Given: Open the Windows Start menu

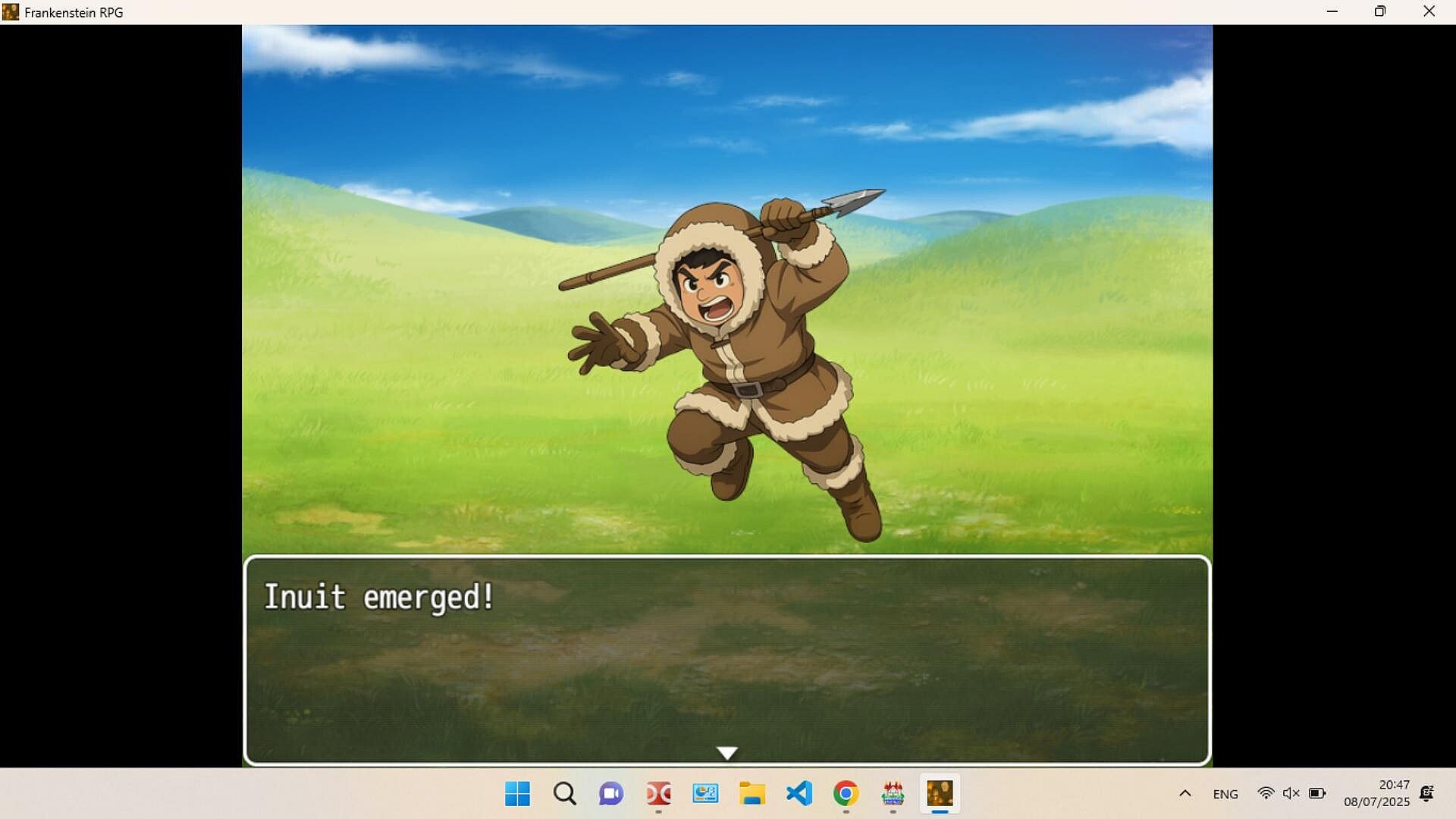Looking at the screenshot, I should tap(517, 794).
